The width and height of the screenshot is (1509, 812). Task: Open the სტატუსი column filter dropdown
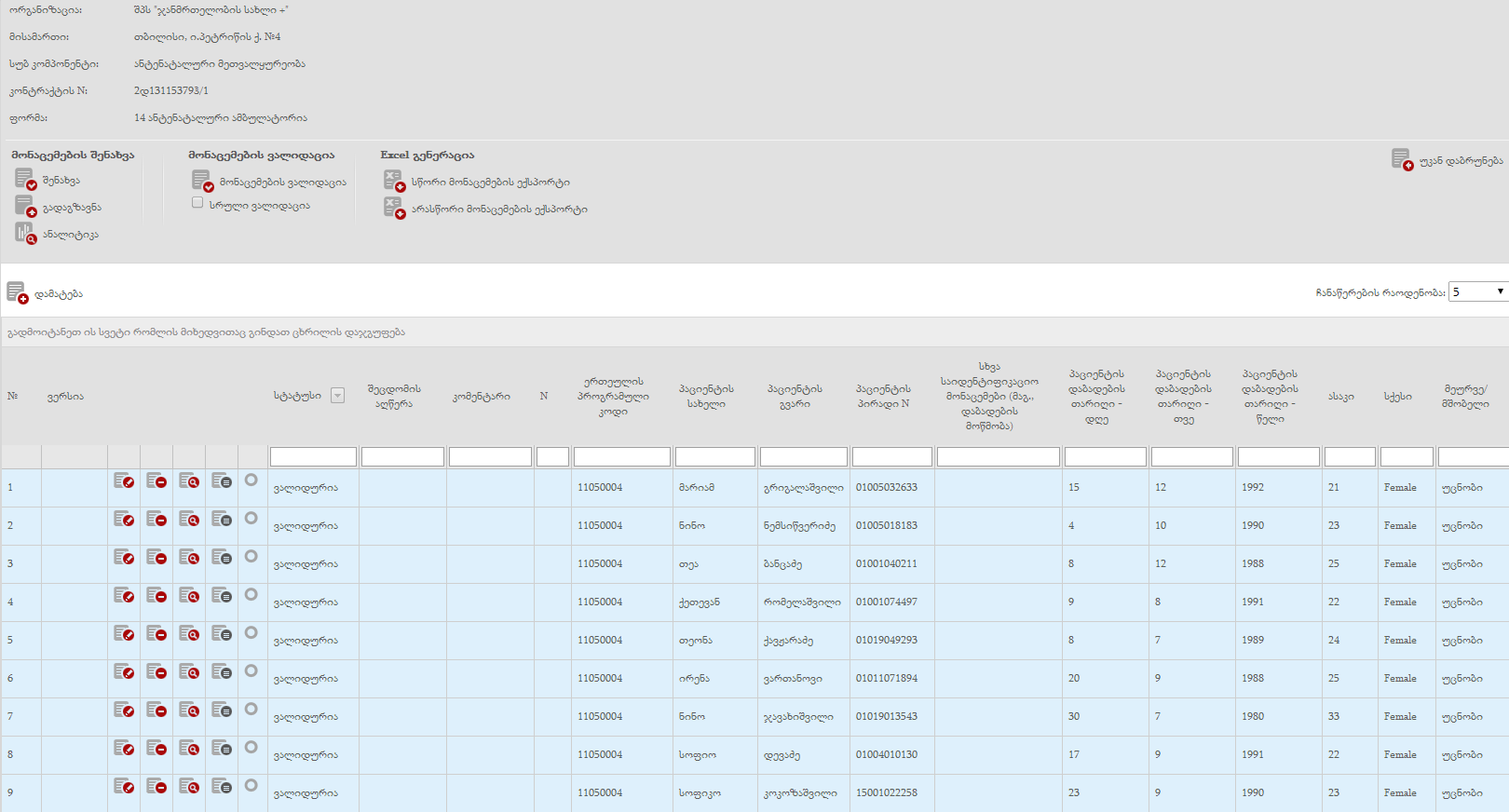[x=338, y=396]
